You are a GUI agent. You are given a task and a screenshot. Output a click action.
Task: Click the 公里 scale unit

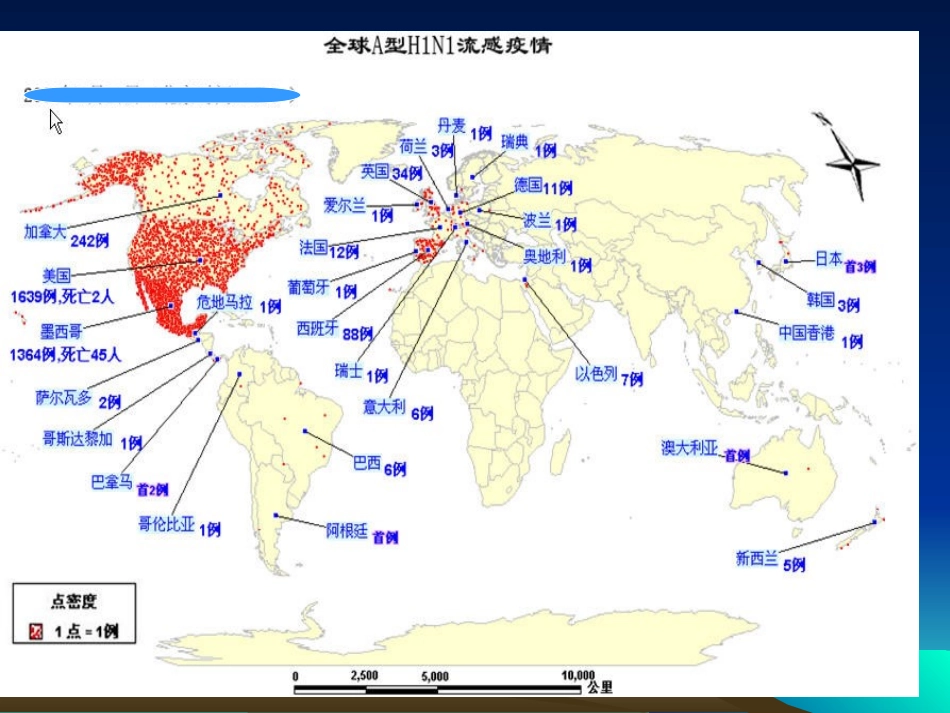coord(600,687)
